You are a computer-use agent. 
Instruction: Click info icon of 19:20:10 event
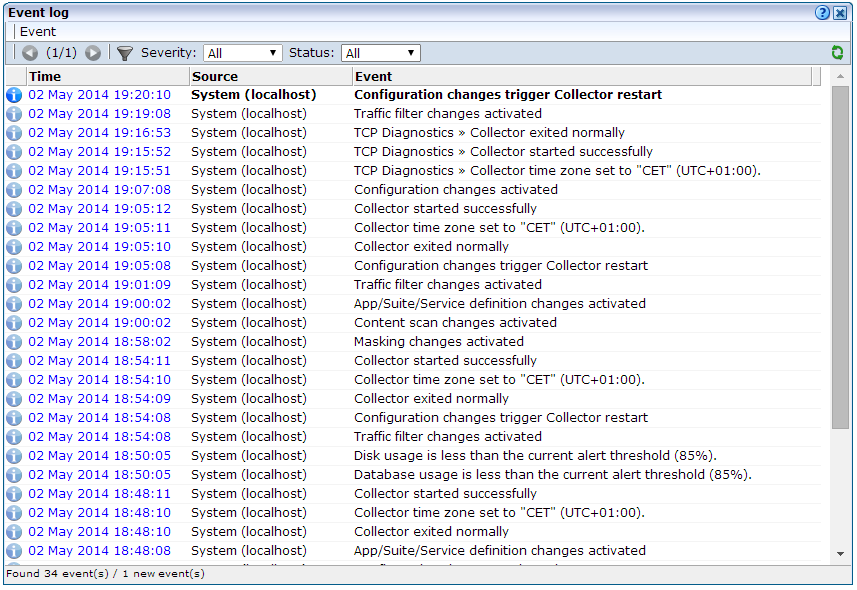14,95
